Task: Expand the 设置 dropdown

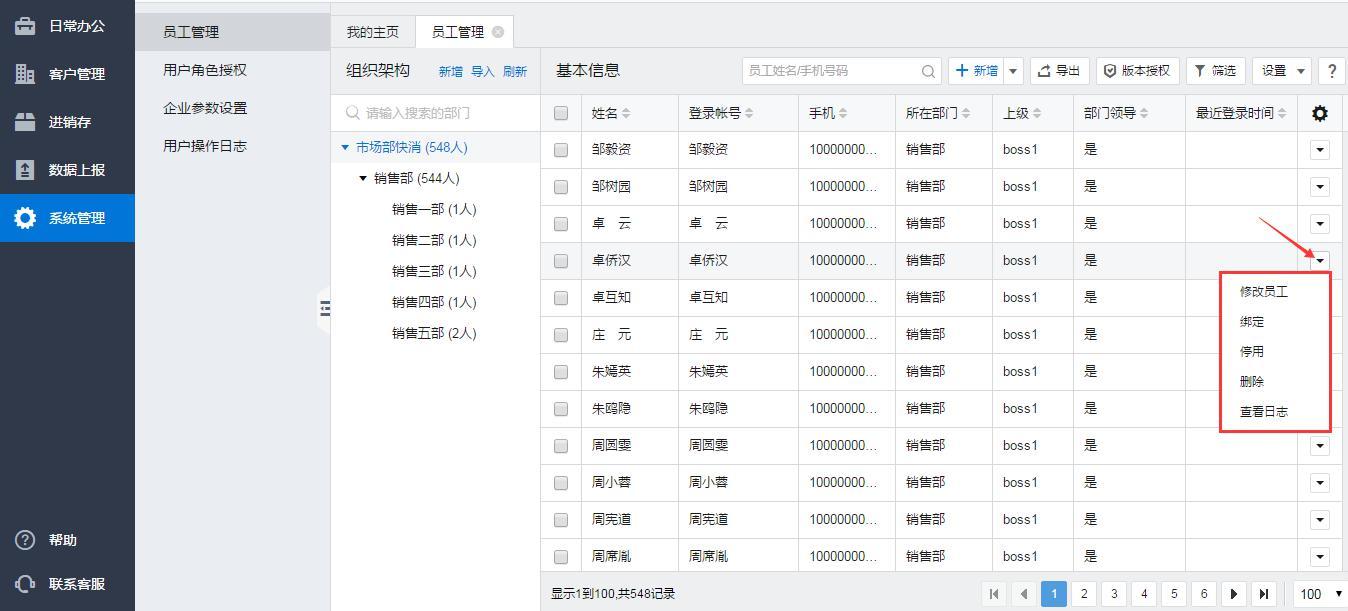Action: (x=1281, y=71)
